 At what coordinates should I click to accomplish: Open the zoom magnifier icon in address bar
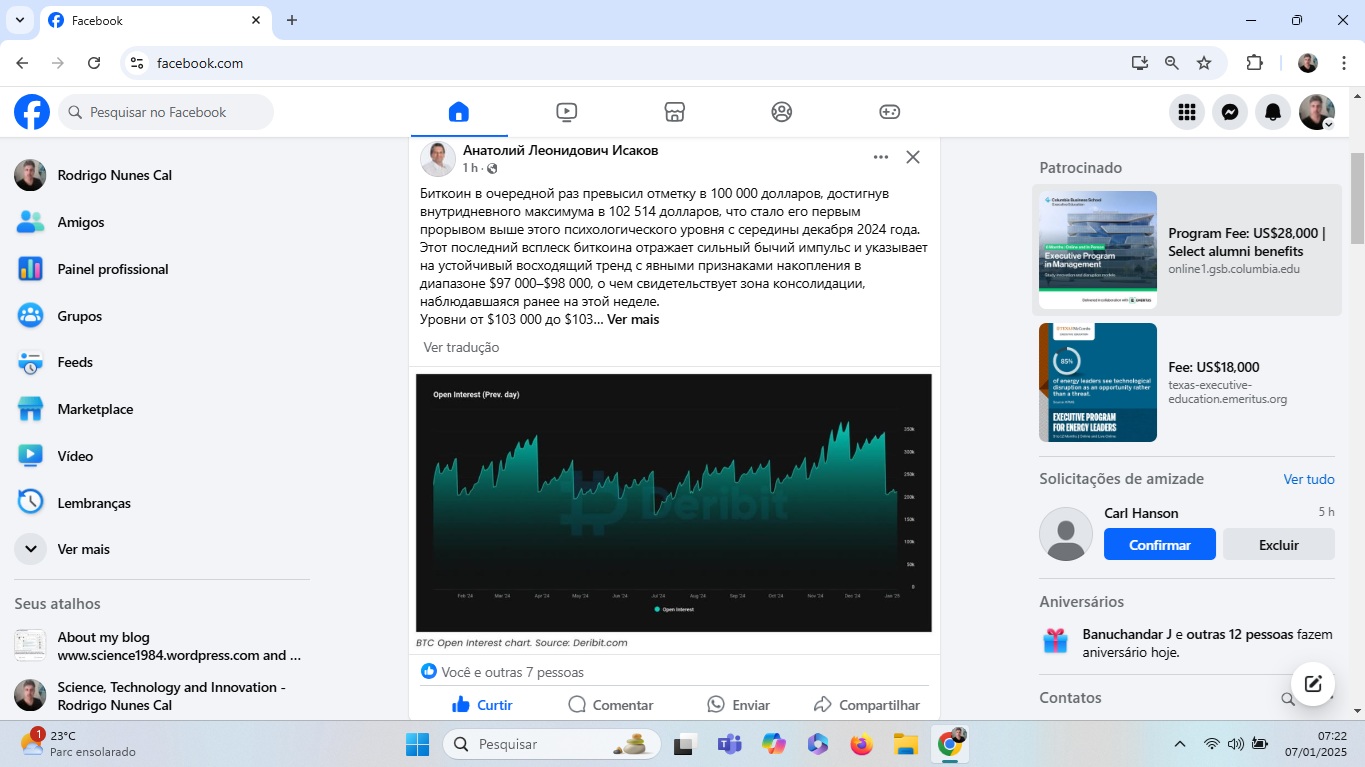point(1172,63)
